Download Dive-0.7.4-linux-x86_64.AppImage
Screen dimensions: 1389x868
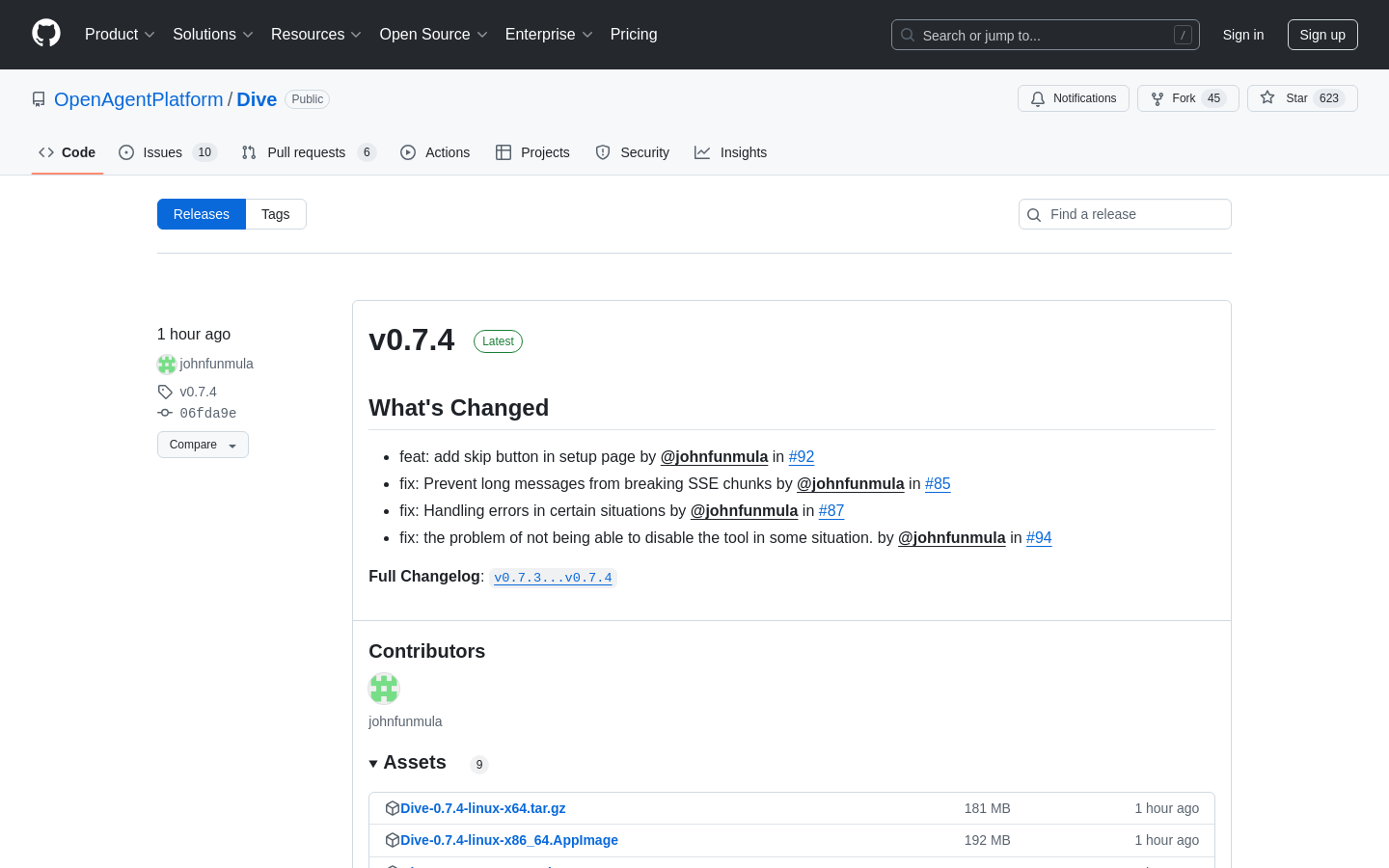(509, 840)
